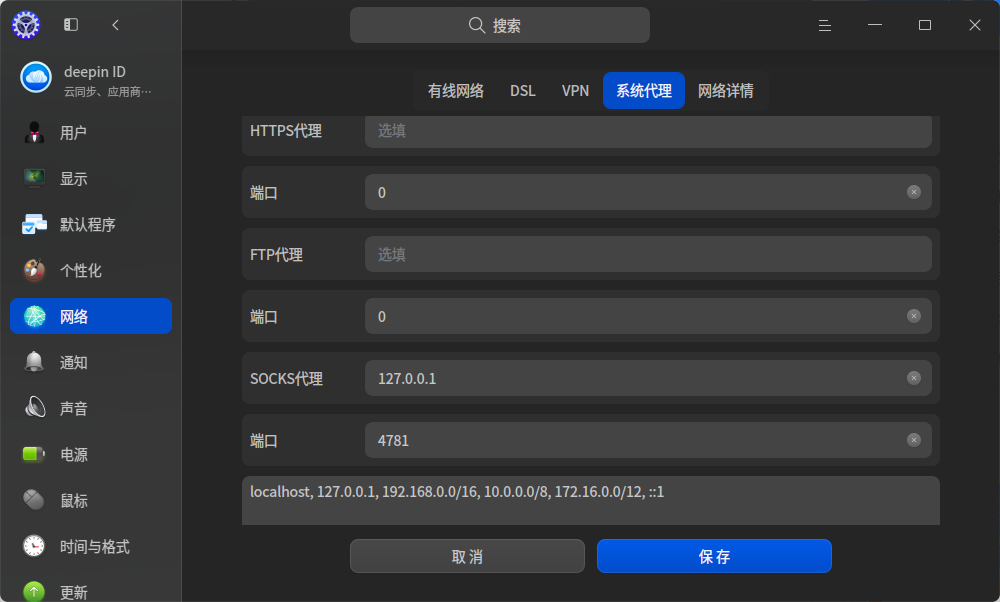This screenshot has width=1000, height=602.
Task: Switch to the VPN tab
Action: [575, 91]
